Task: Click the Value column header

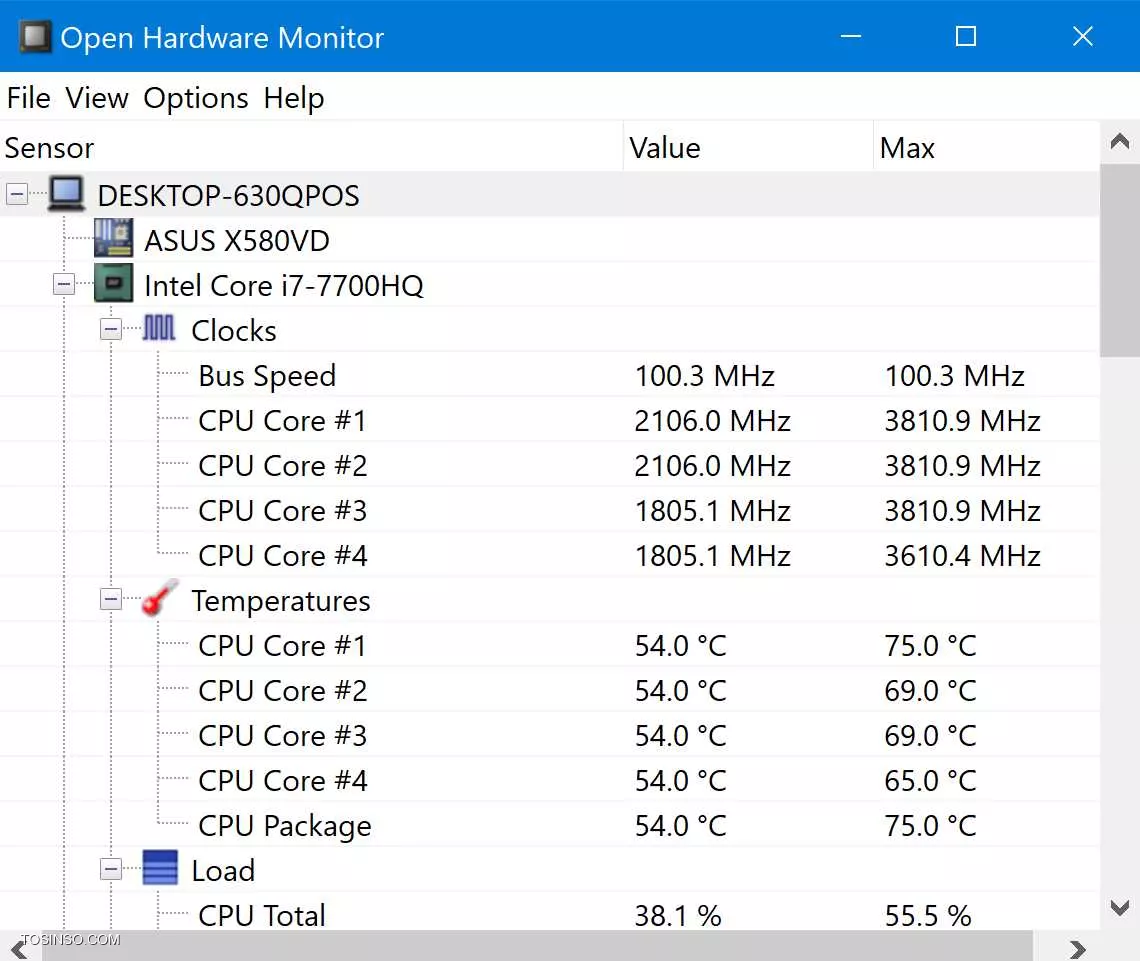Action: point(748,148)
